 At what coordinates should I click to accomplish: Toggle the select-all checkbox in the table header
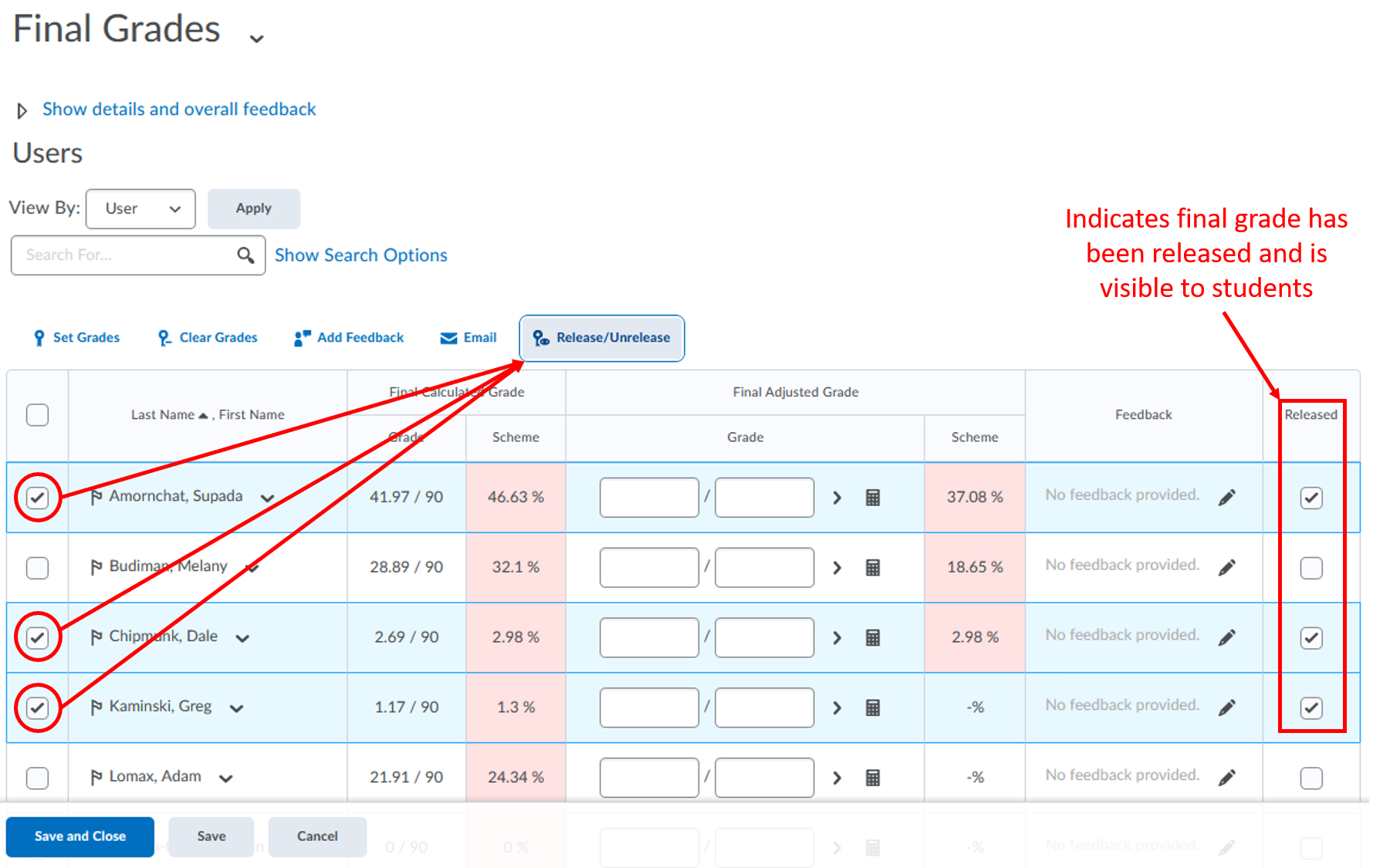pyautogui.click(x=37, y=414)
